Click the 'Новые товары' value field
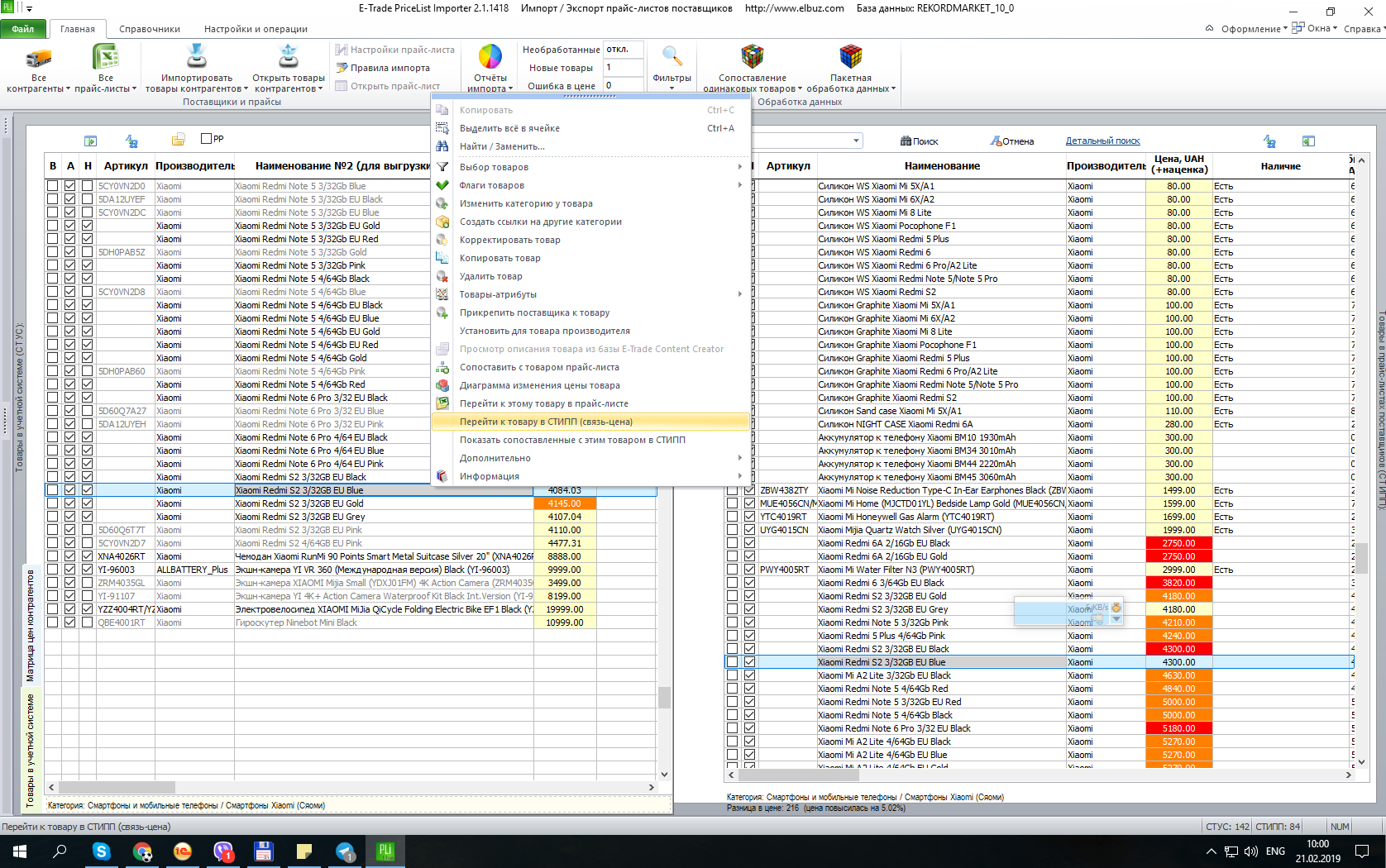Screen dimensions: 1386x868 coord(624,68)
